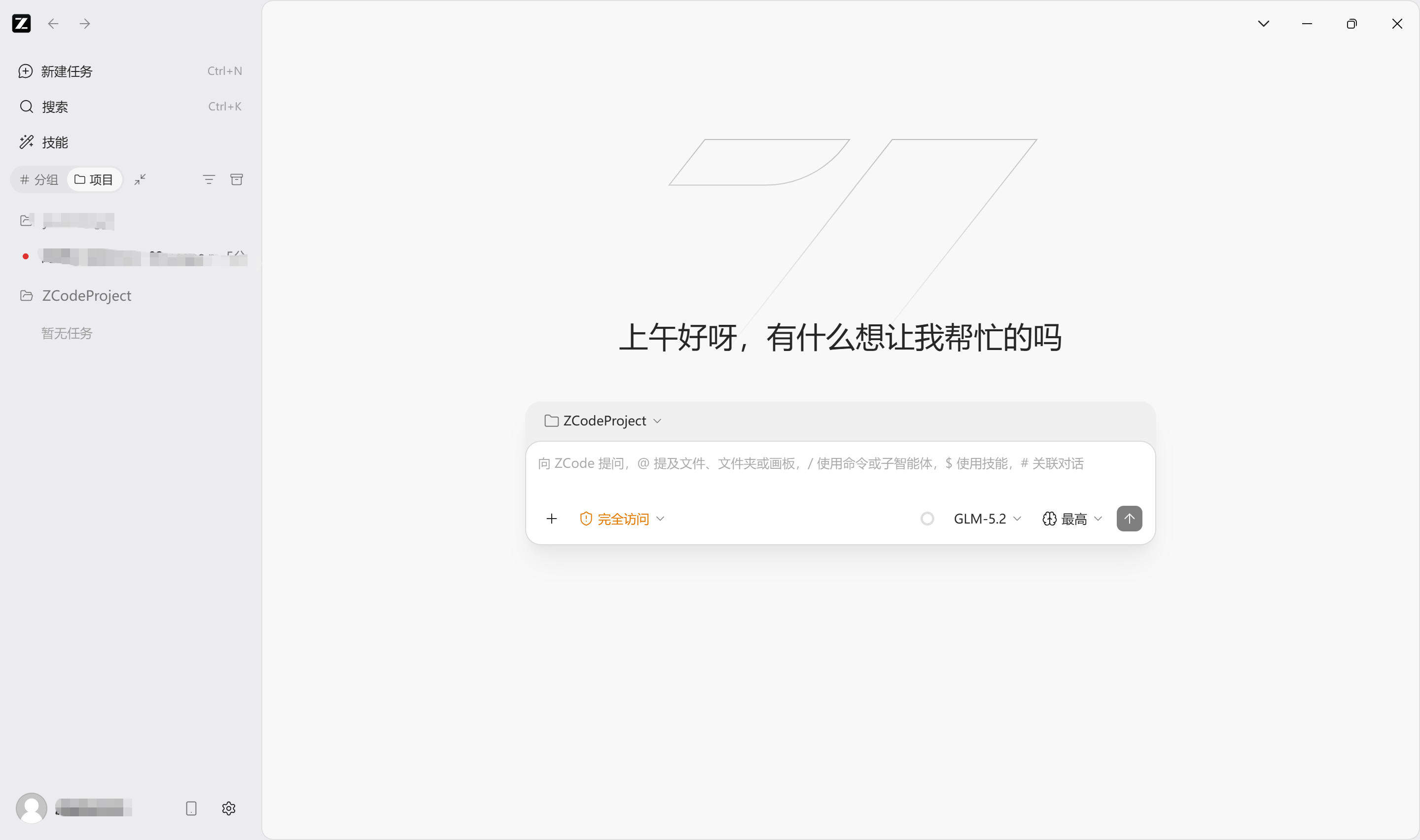The image size is (1420, 840).
Task: Open the 完全访问 permission dropdown
Action: (x=621, y=519)
